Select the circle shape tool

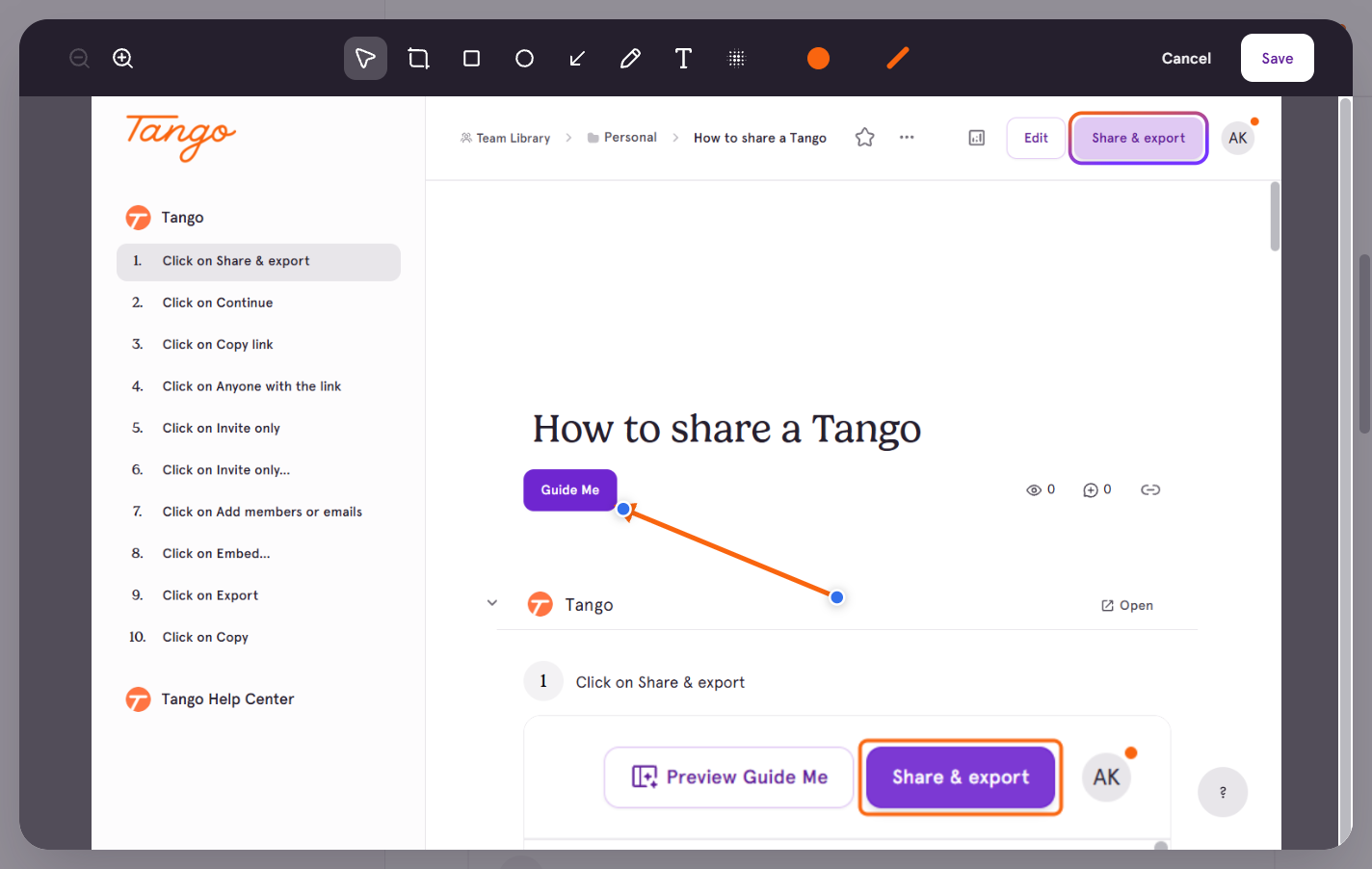(x=524, y=58)
